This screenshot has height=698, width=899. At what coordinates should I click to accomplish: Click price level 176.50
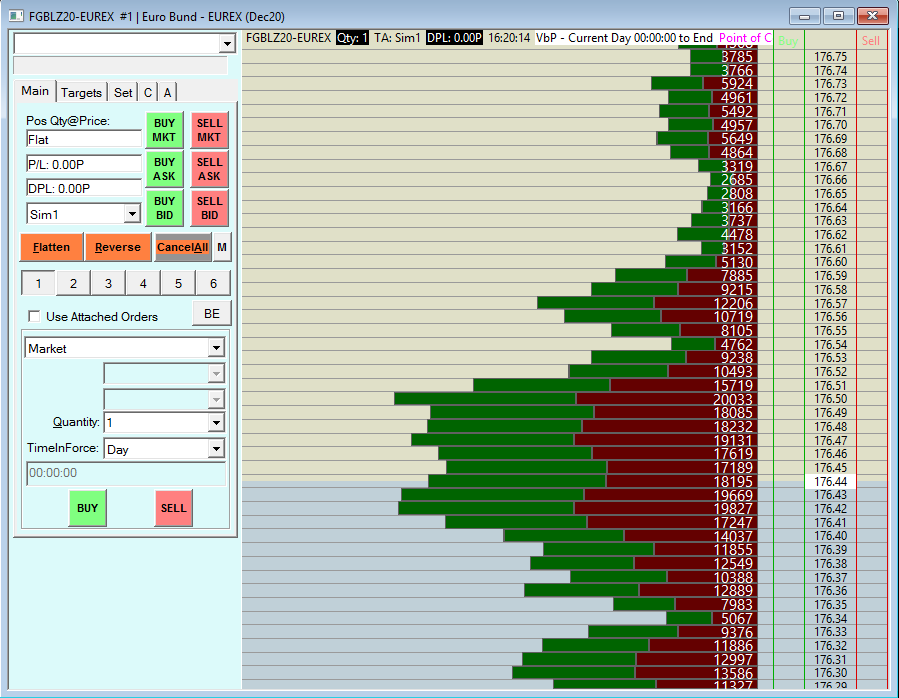click(x=830, y=399)
